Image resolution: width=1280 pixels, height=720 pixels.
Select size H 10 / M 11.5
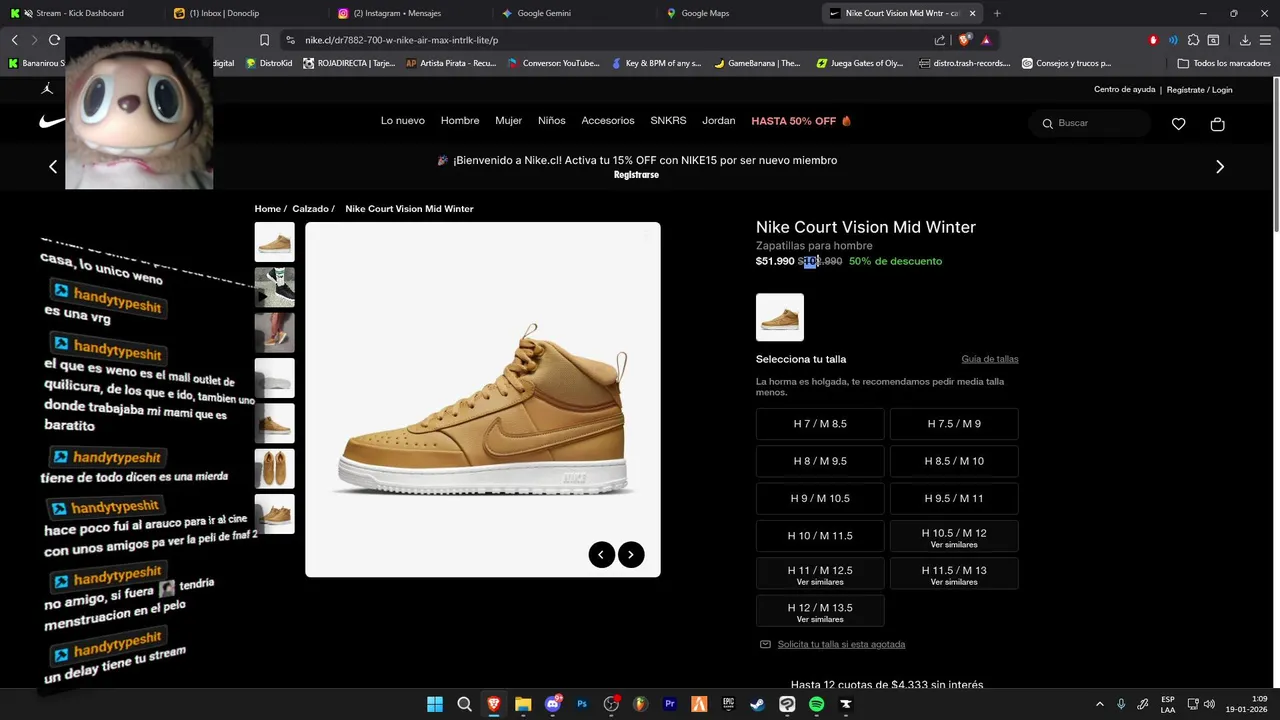[x=820, y=536]
